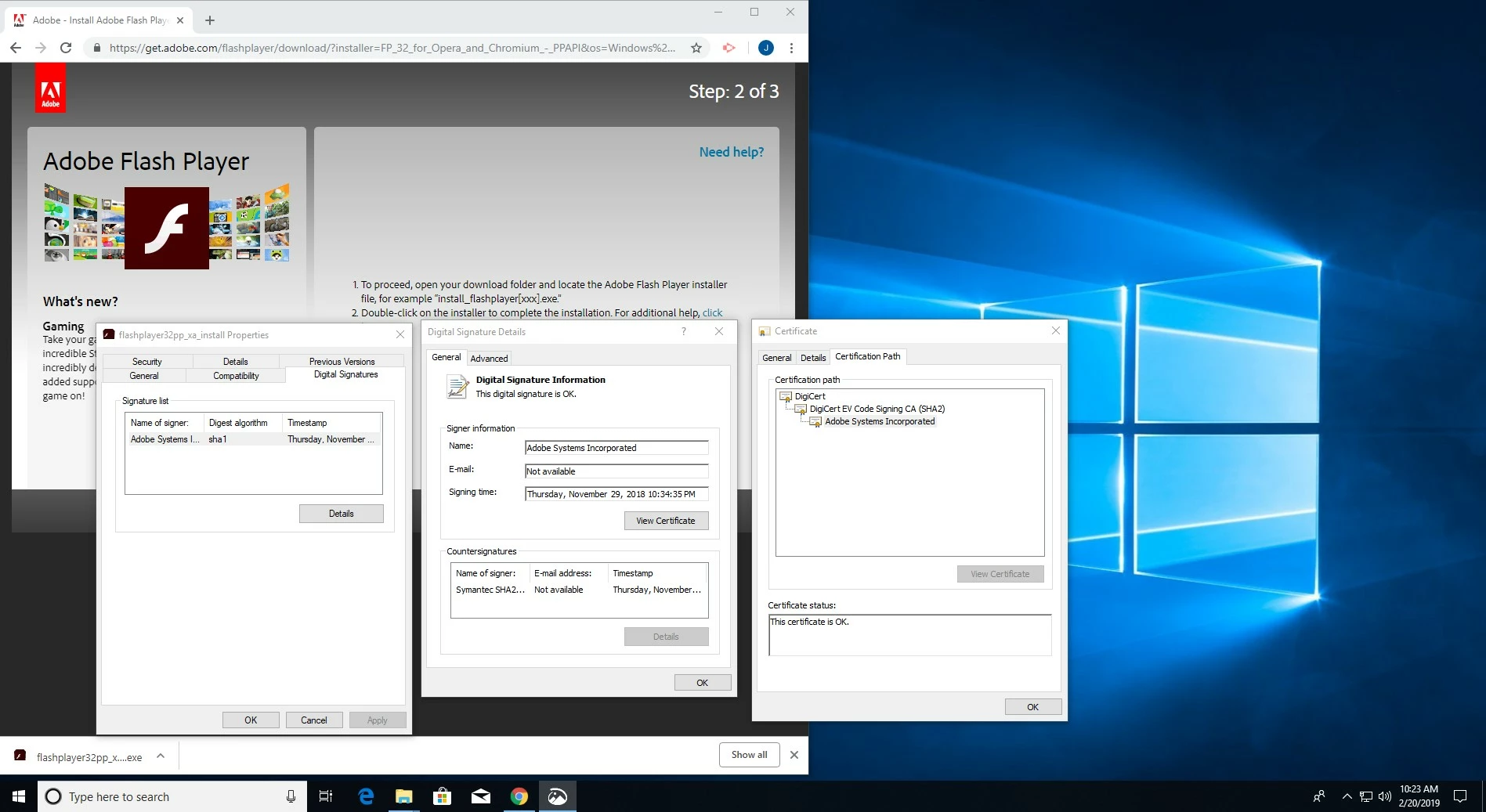This screenshot has height=812, width=1486.
Task: Show hidden system tray icons
Action: pyautogui.click(x=1347, y=796)
